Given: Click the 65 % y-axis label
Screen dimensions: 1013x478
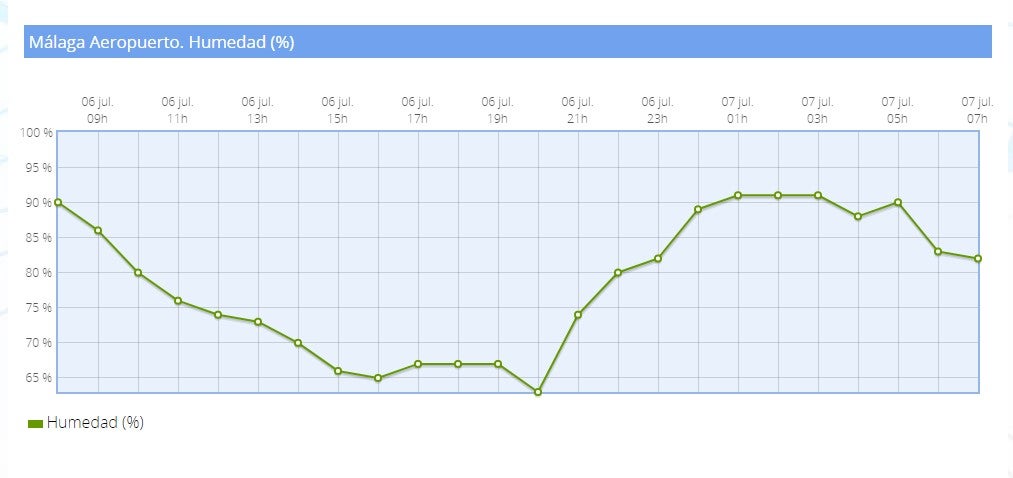Looking at the screenshot, I should point(39,378).
